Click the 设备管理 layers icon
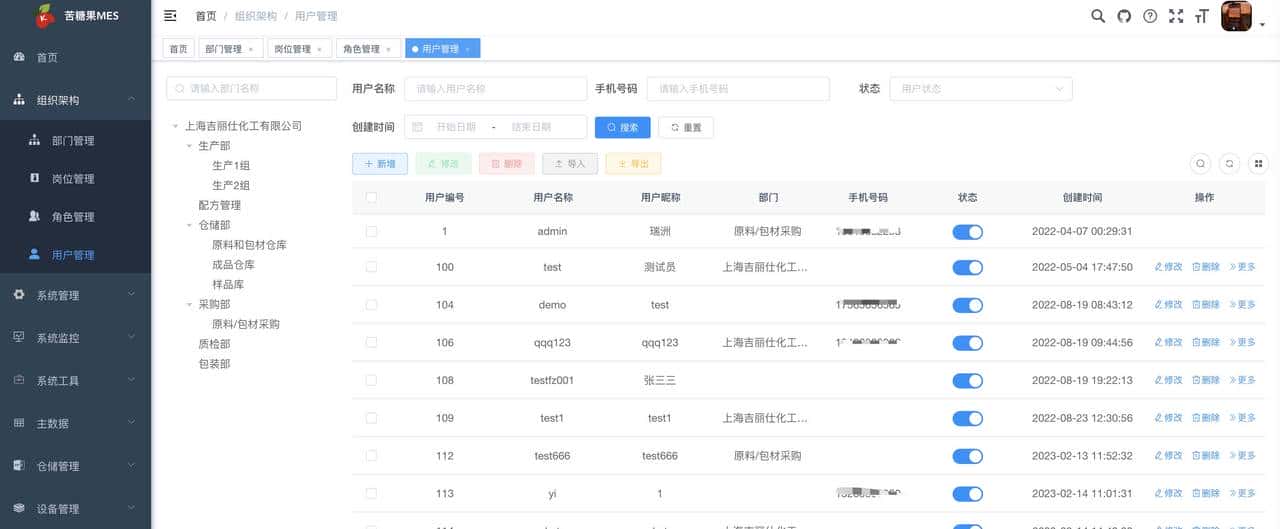 point(19,508)
